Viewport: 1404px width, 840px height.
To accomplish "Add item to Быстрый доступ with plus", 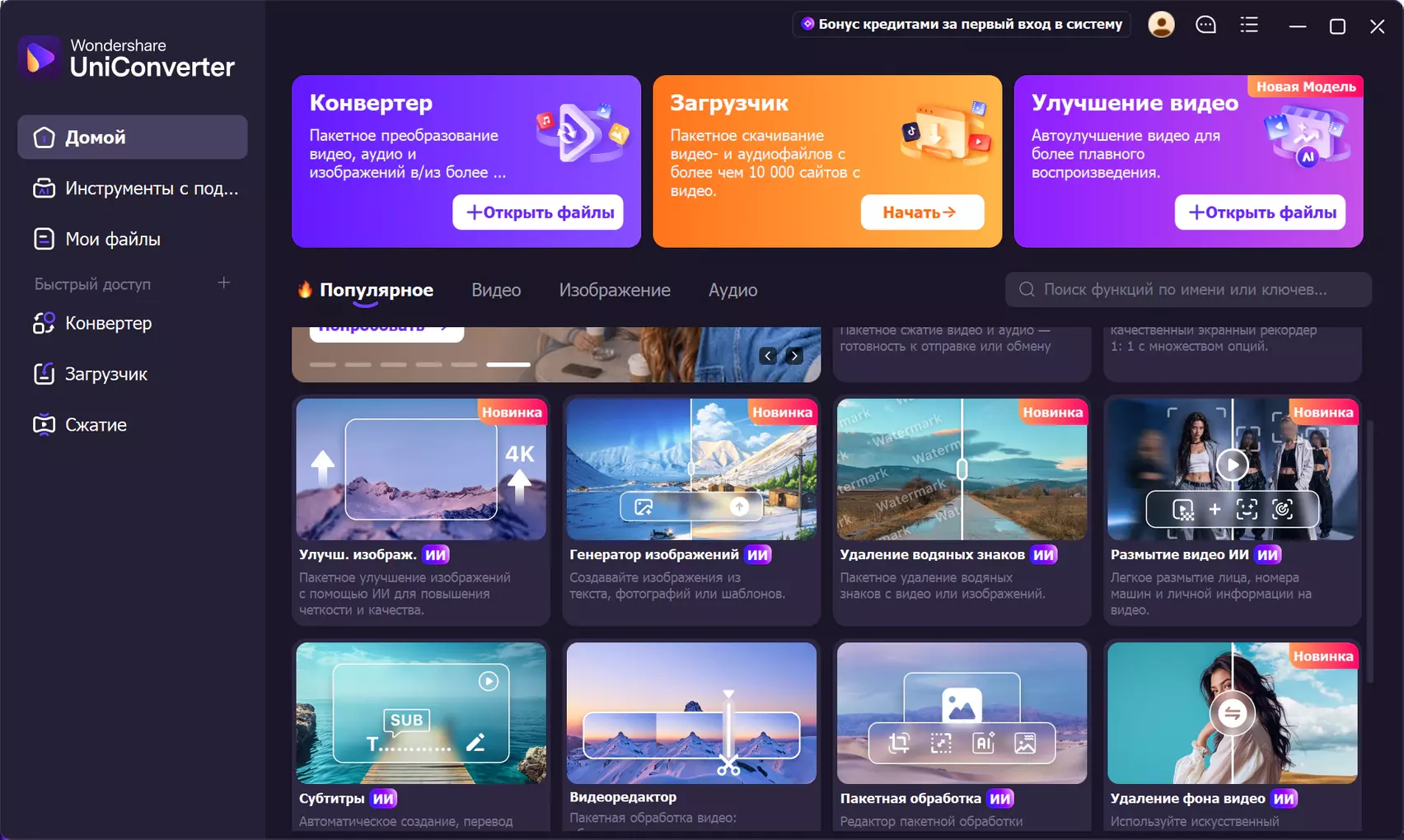I will pyautogui.click(x=223, y=283).
